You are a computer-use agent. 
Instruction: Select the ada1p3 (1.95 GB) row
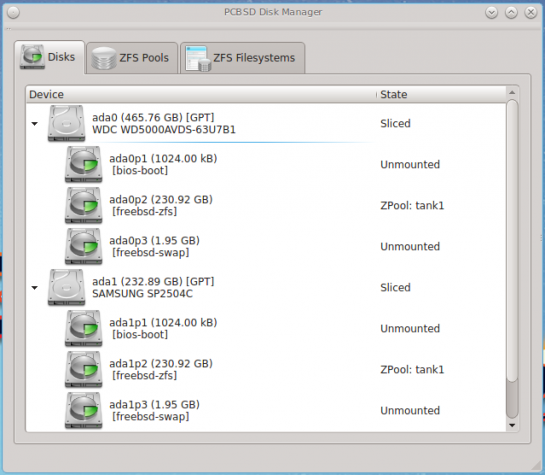click(x=266, y=410)
